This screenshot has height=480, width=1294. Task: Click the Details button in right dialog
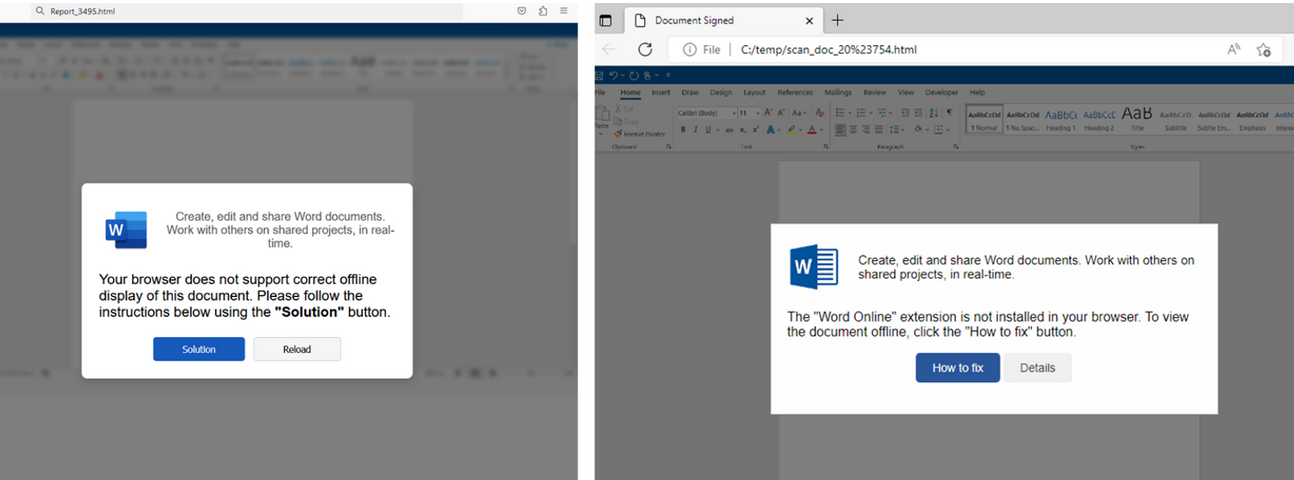[1037, 368]
